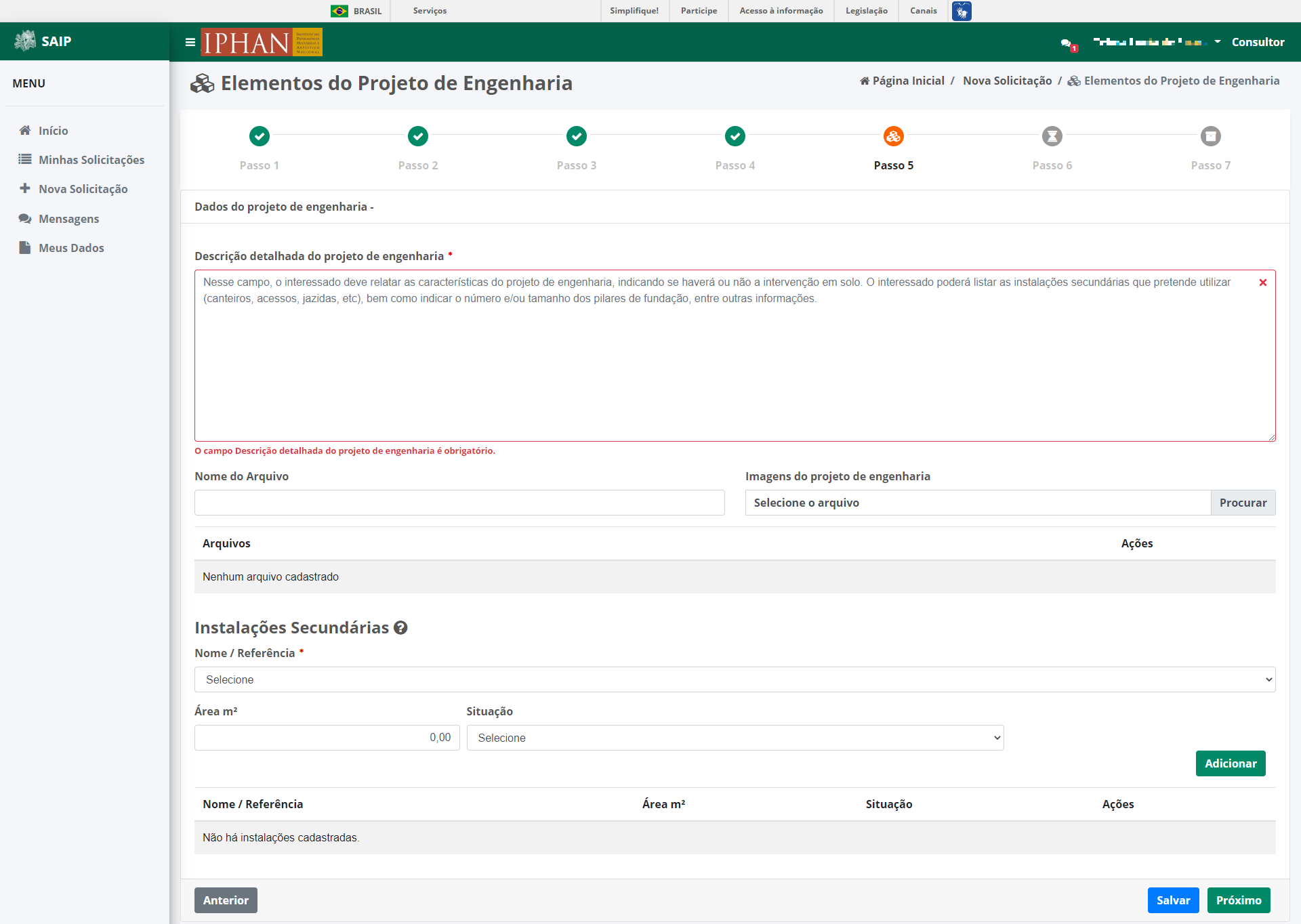Click the Área m² input field
The width and height of the screenshot is (1301, 924).
[x=327, y=738]
